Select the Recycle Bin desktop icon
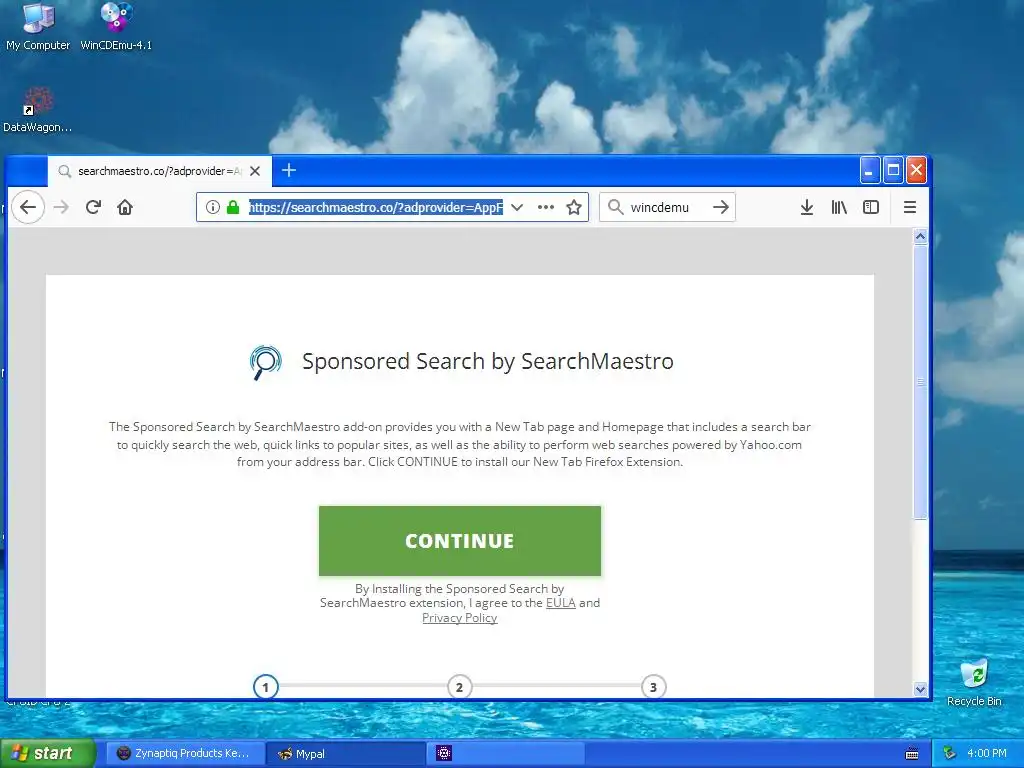 974,682
